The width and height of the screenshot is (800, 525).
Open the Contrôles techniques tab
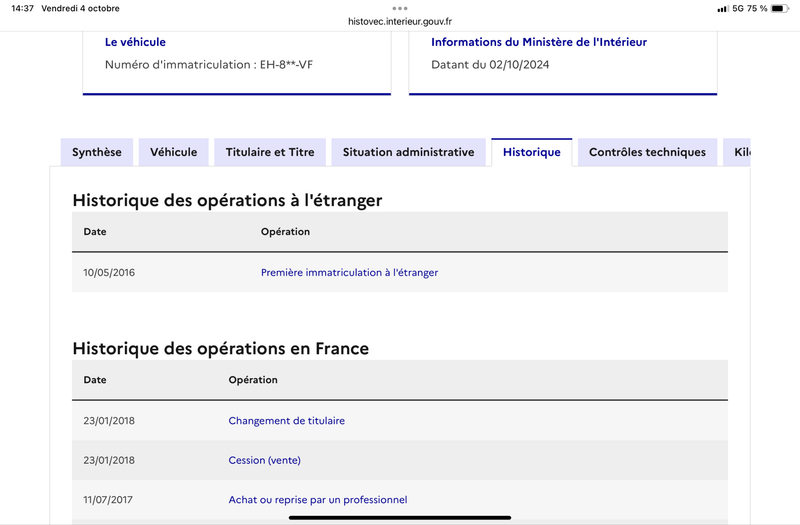[647, 152]
